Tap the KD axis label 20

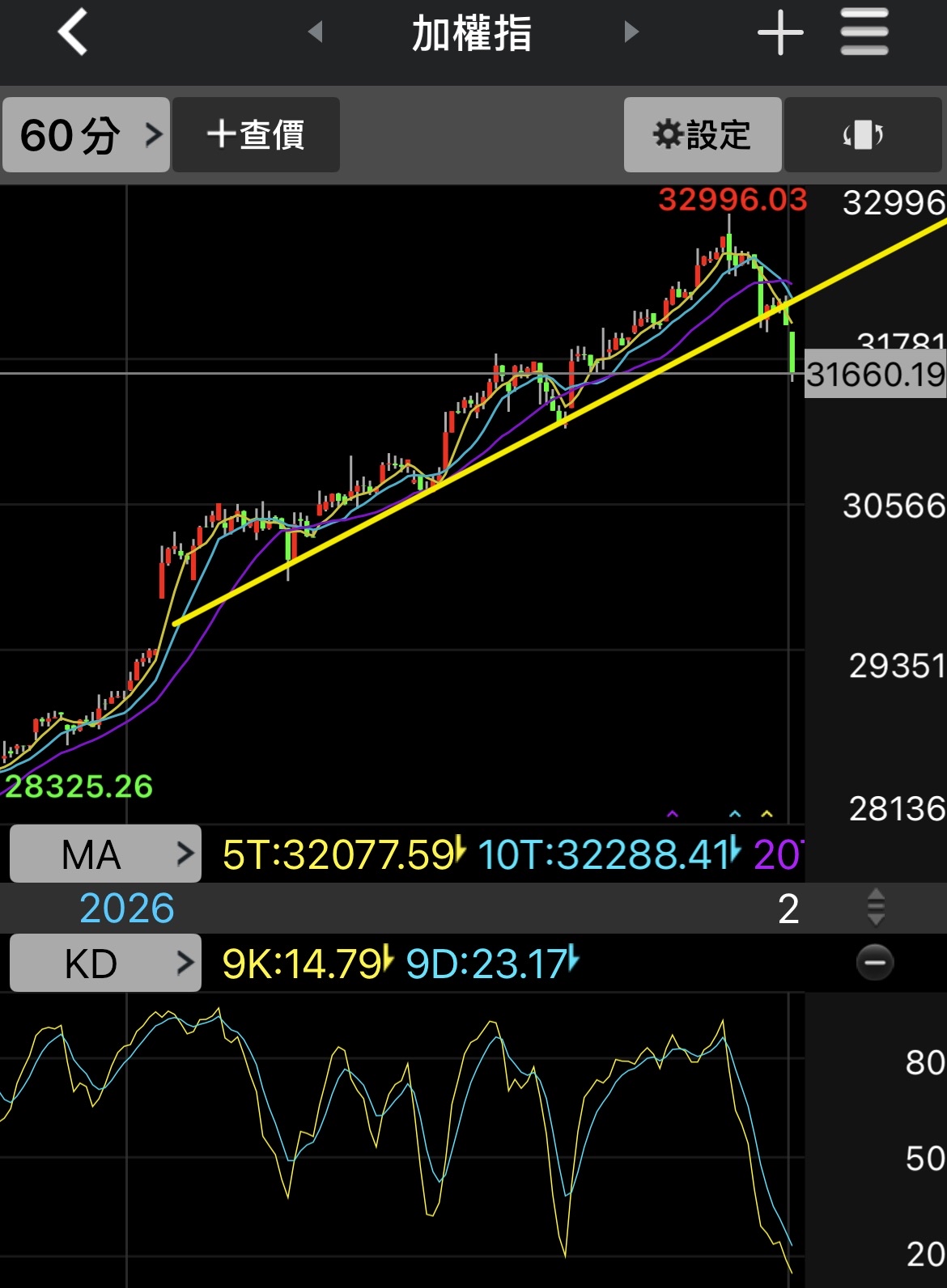click(x=925, y=1254)
